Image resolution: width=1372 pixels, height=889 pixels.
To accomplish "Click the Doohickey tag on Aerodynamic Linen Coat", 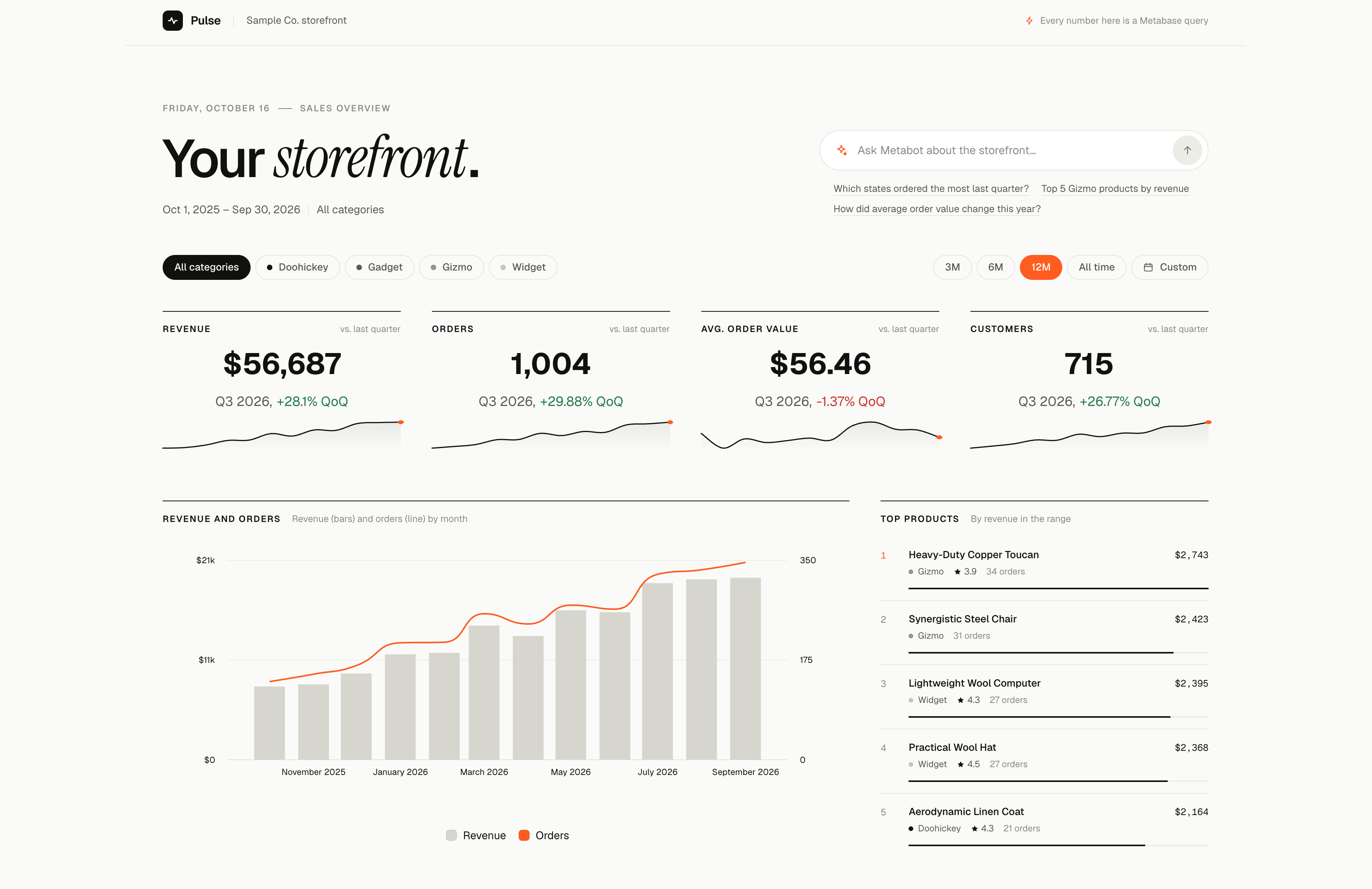I will coord(935,828).
